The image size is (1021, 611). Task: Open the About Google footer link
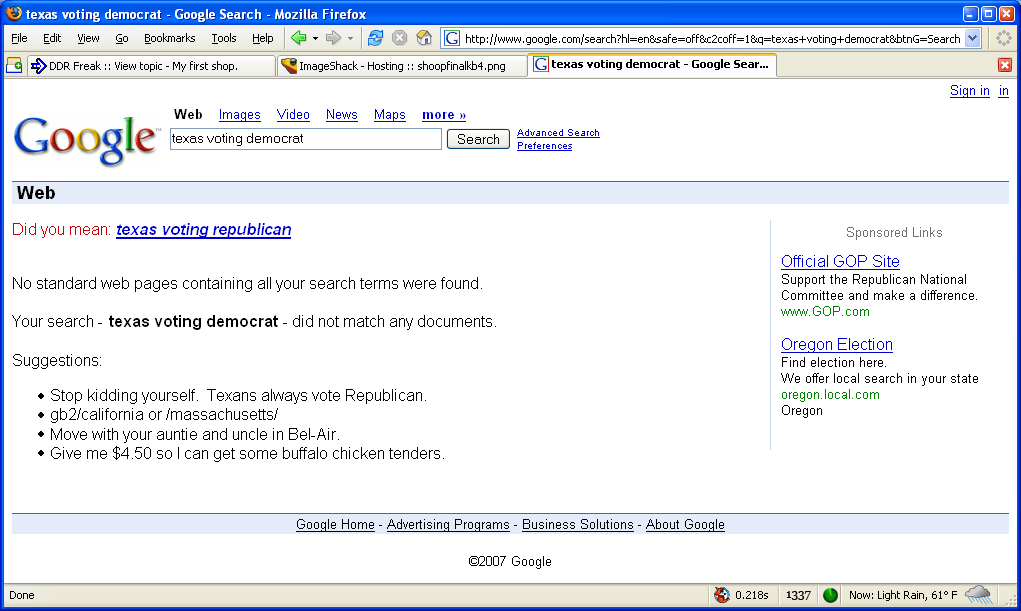click(x=685, y=524)
